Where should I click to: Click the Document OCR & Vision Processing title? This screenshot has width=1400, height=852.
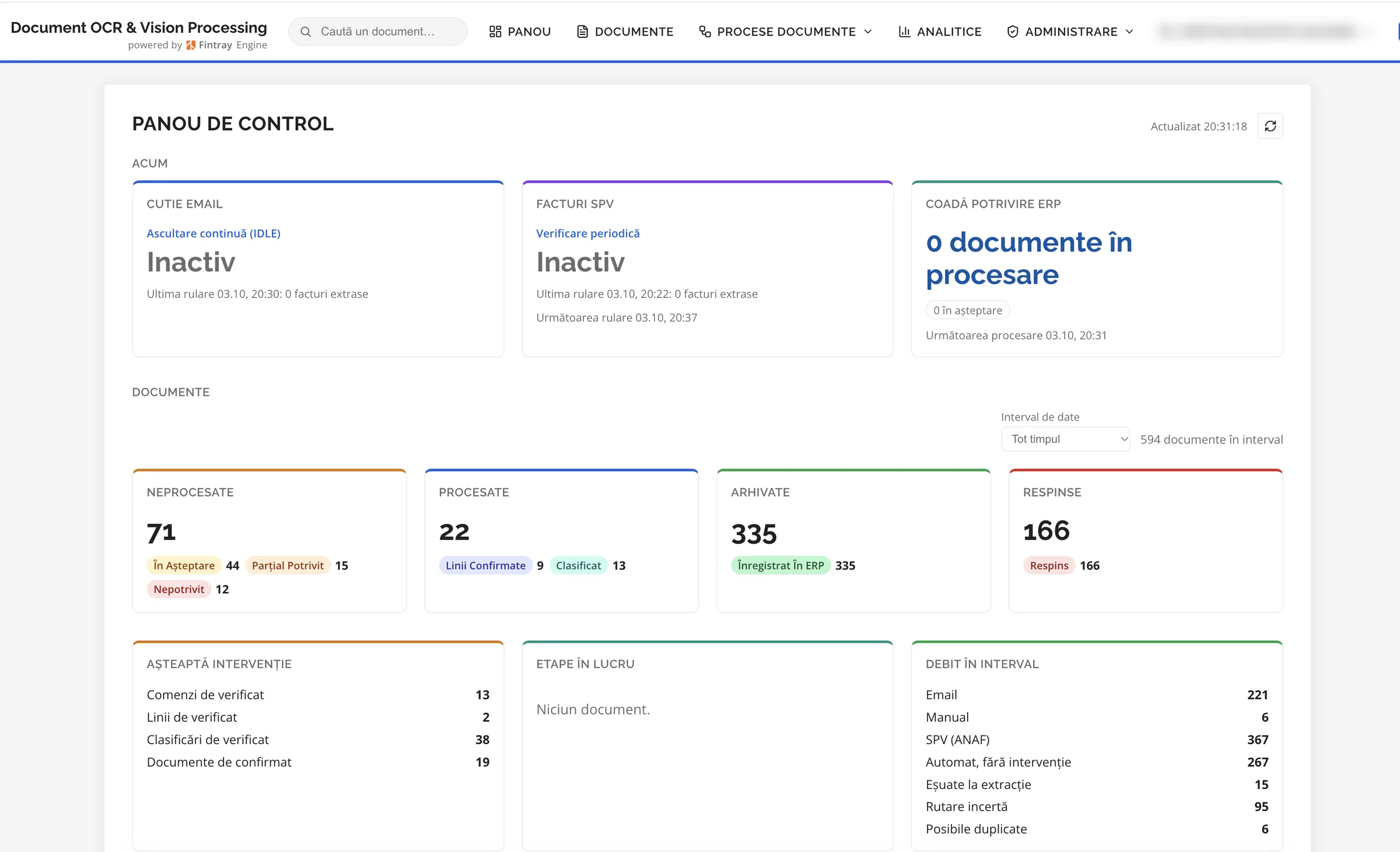click(139, 27)
